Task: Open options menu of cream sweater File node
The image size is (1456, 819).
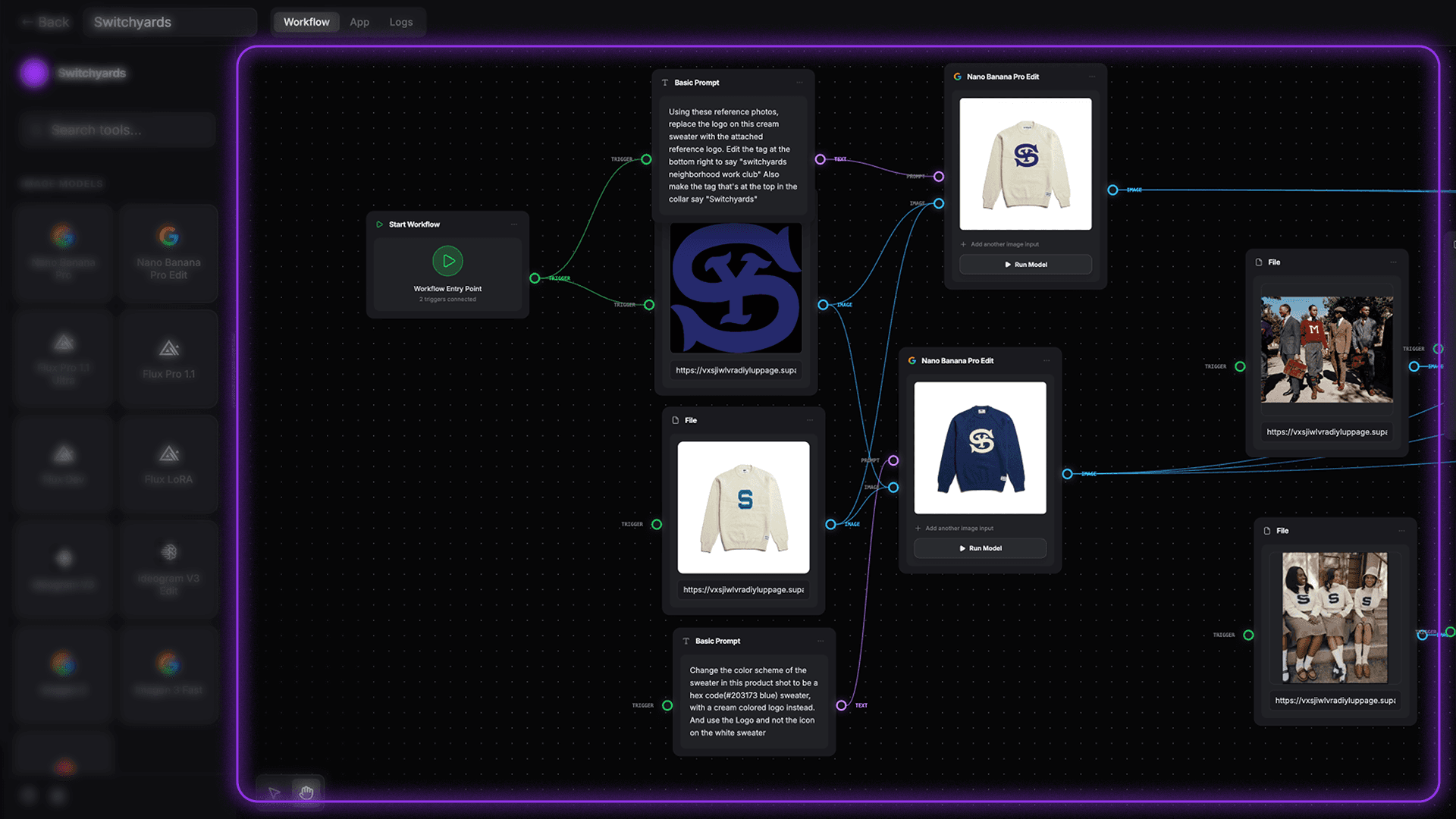Action: coord(809,420)
